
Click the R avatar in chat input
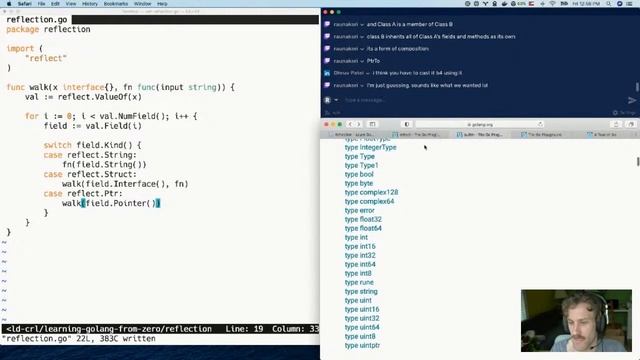coord(327,100)
